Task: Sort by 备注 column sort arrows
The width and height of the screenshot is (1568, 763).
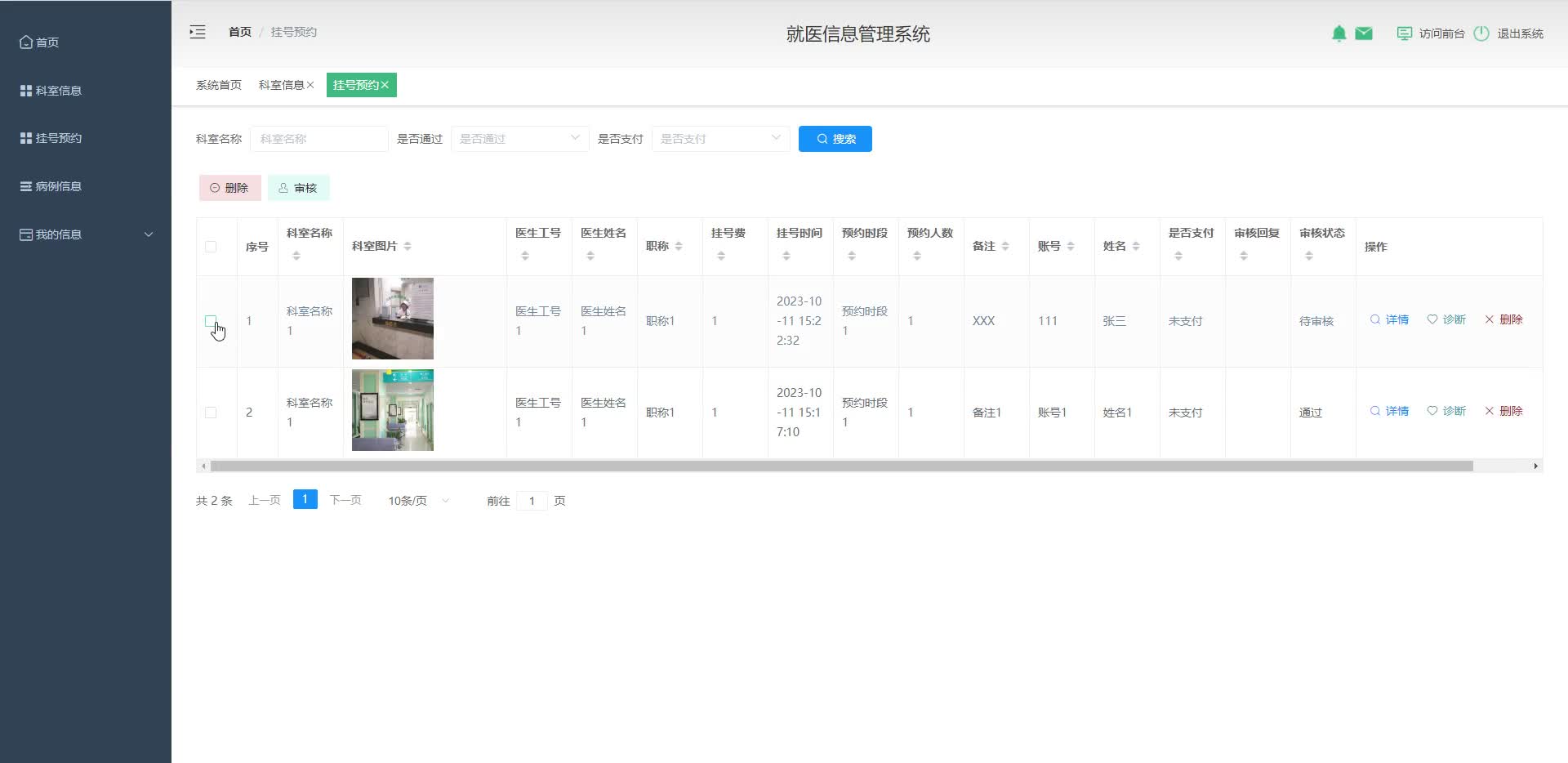Action: pyautogui.click(x=1005, y=247)
